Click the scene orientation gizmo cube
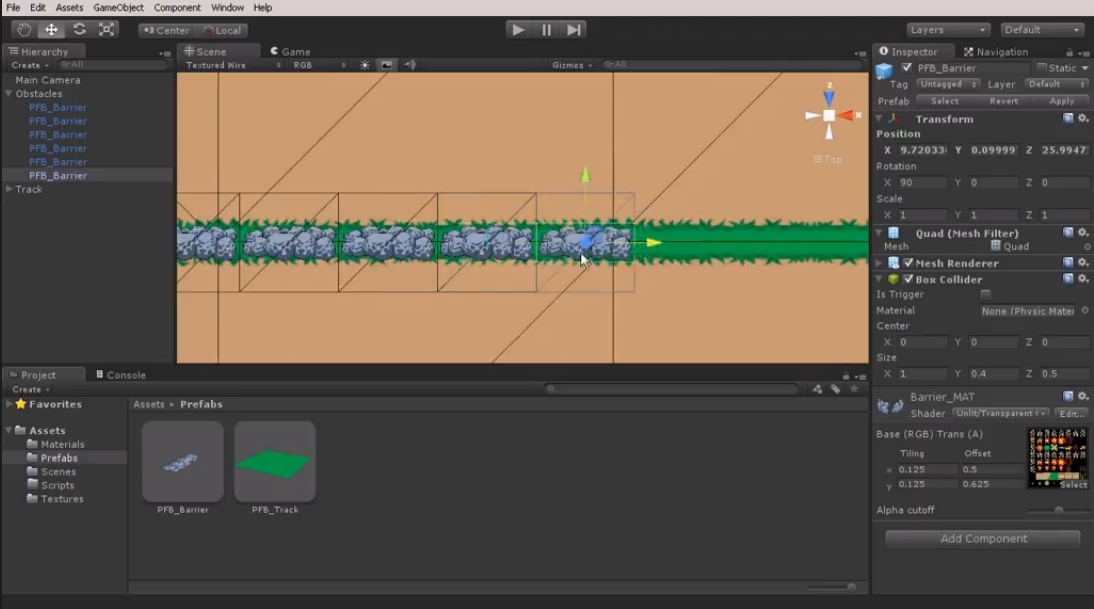The height and width of the screenshot is (609, 1094). point(829,116)
